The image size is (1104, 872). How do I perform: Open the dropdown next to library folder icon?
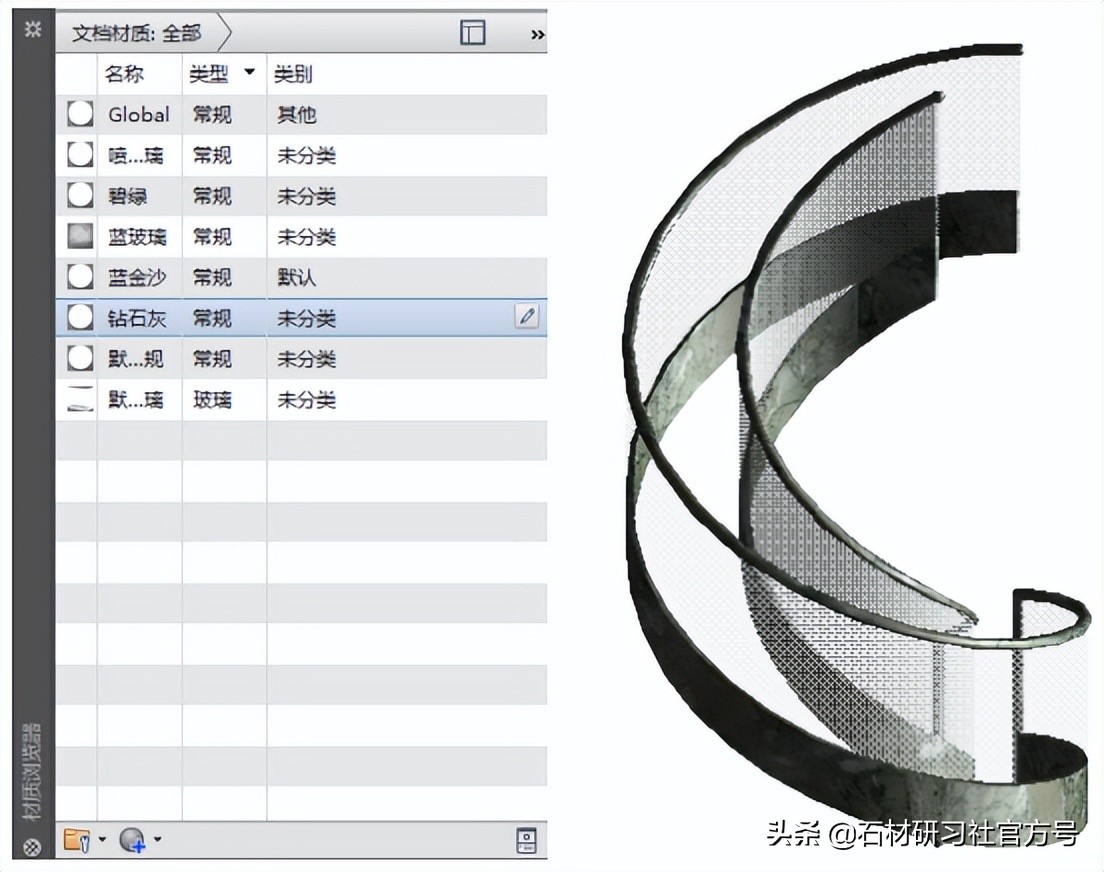pos(102,841)
